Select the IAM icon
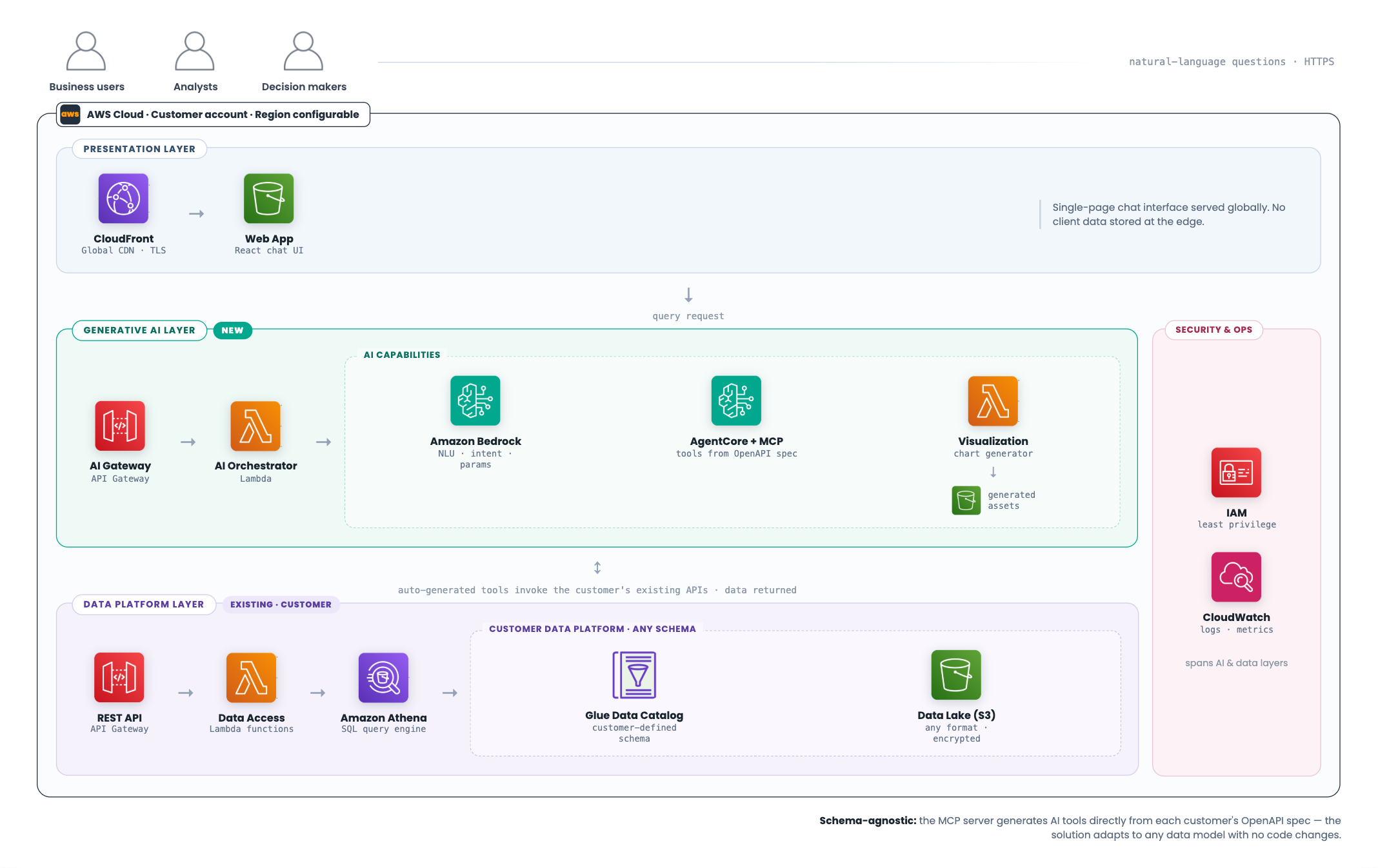 1236,473
